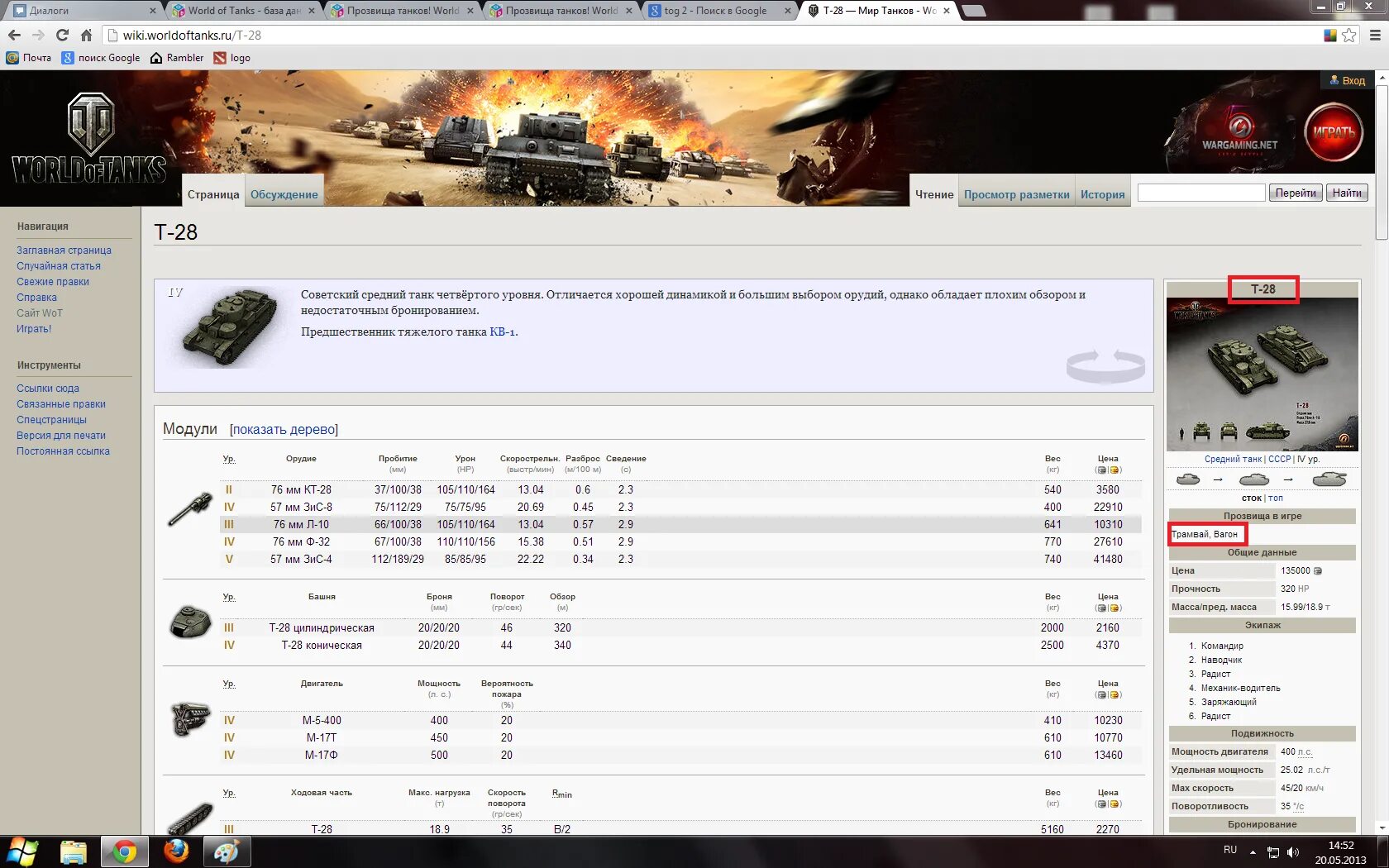Open the Просмотр разметки tab
The height and width of the screenshot is (868, 1389).
1016,194
